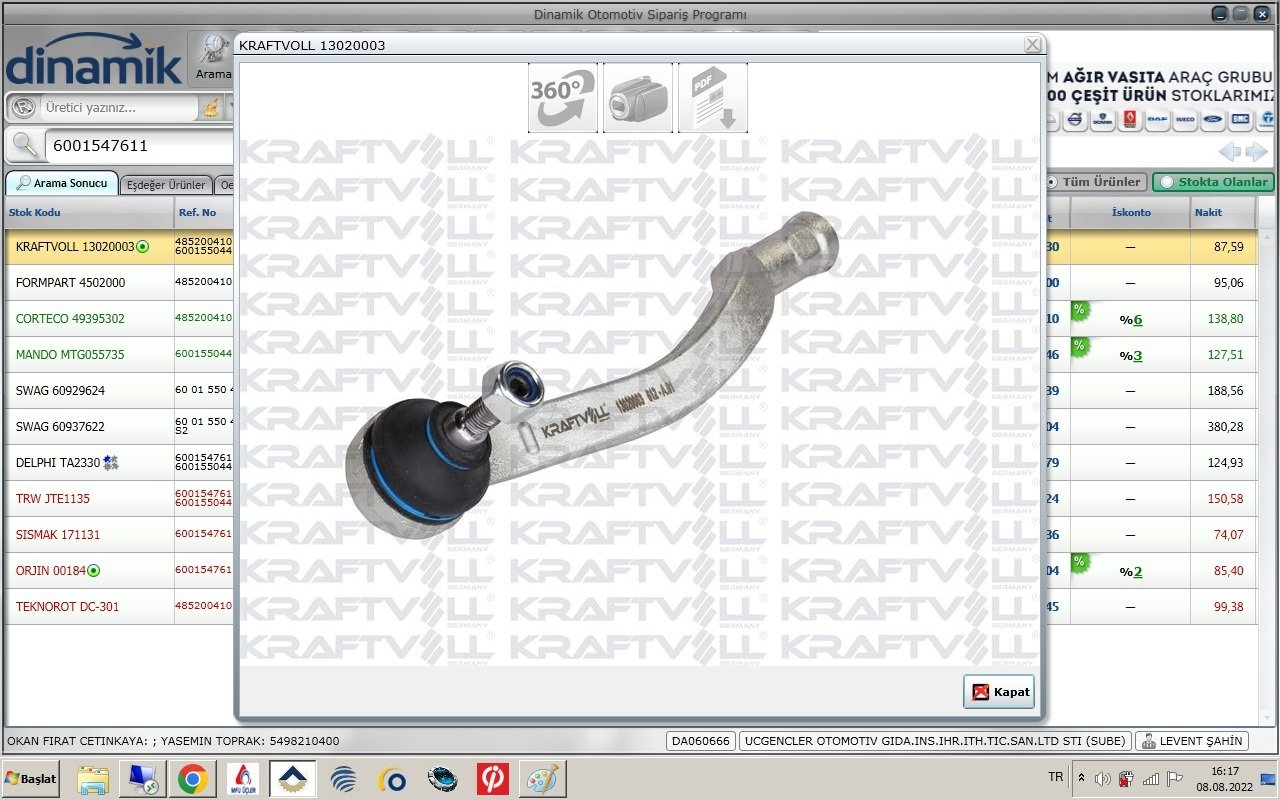Go to next banner with right arrow
Viewport: 1280px width, 800px height.
coord(1256,152)
